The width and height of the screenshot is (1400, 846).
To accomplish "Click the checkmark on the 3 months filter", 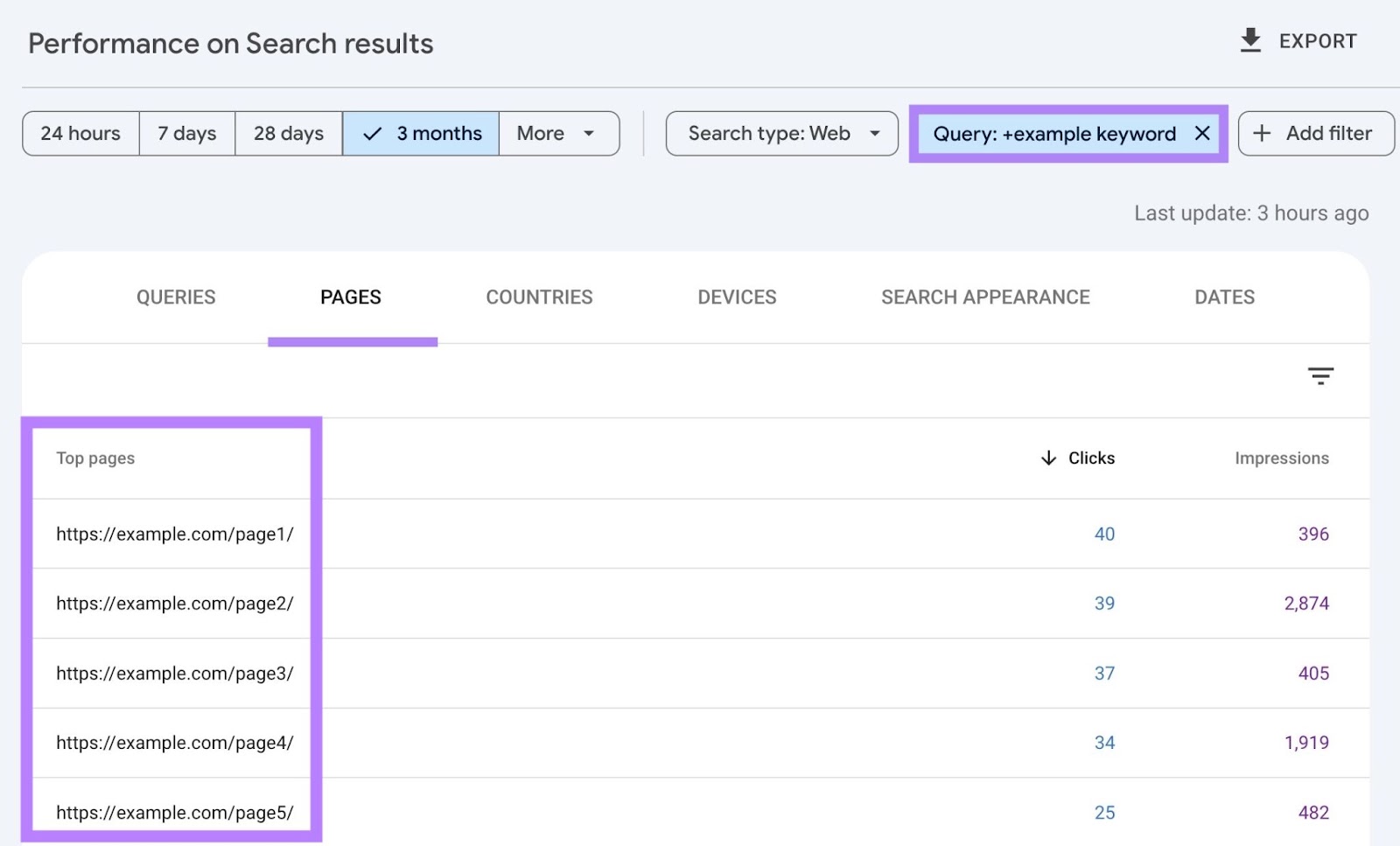I will tap(372, 133).
